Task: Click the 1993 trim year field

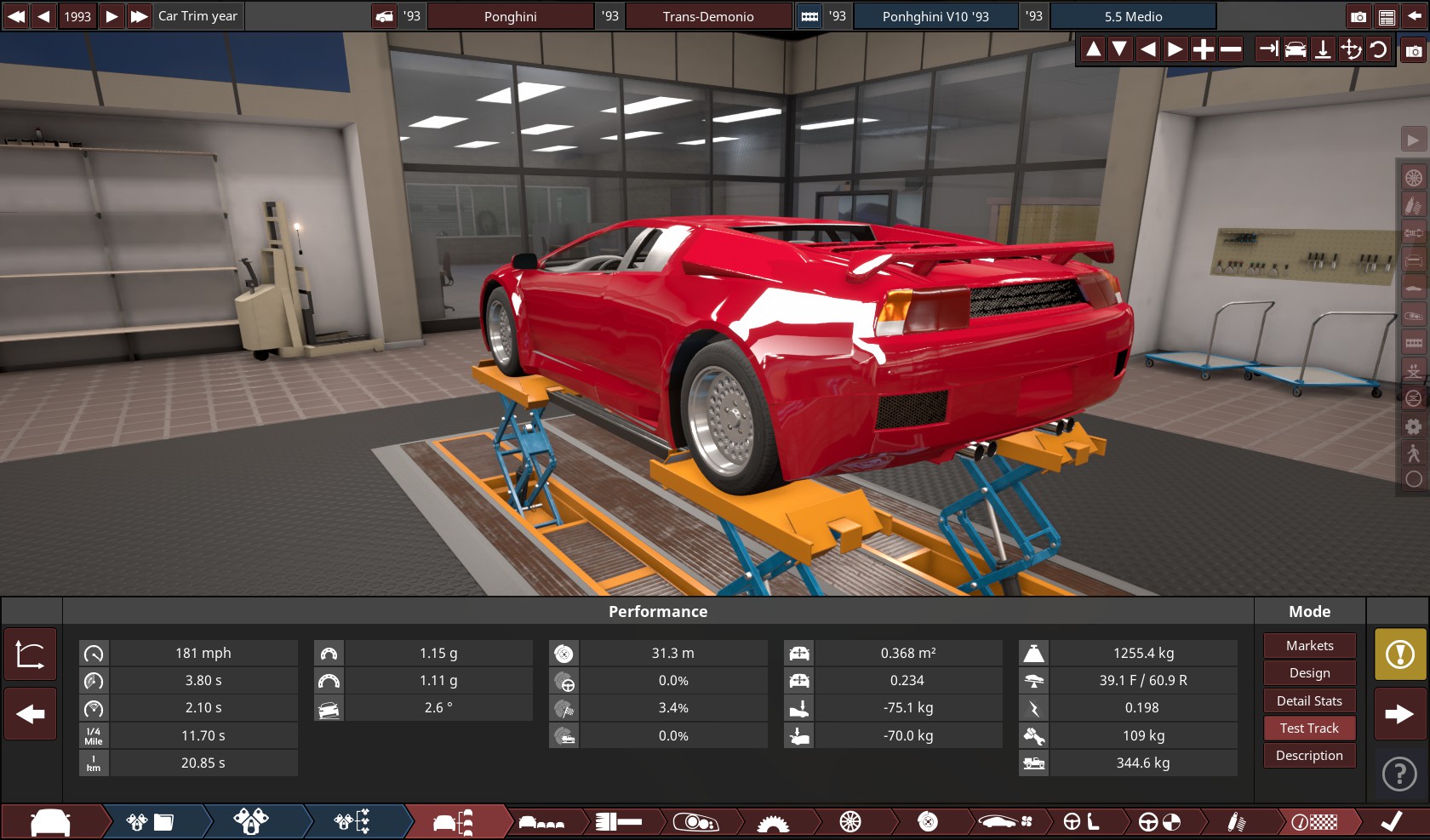Action: [77, 16]
